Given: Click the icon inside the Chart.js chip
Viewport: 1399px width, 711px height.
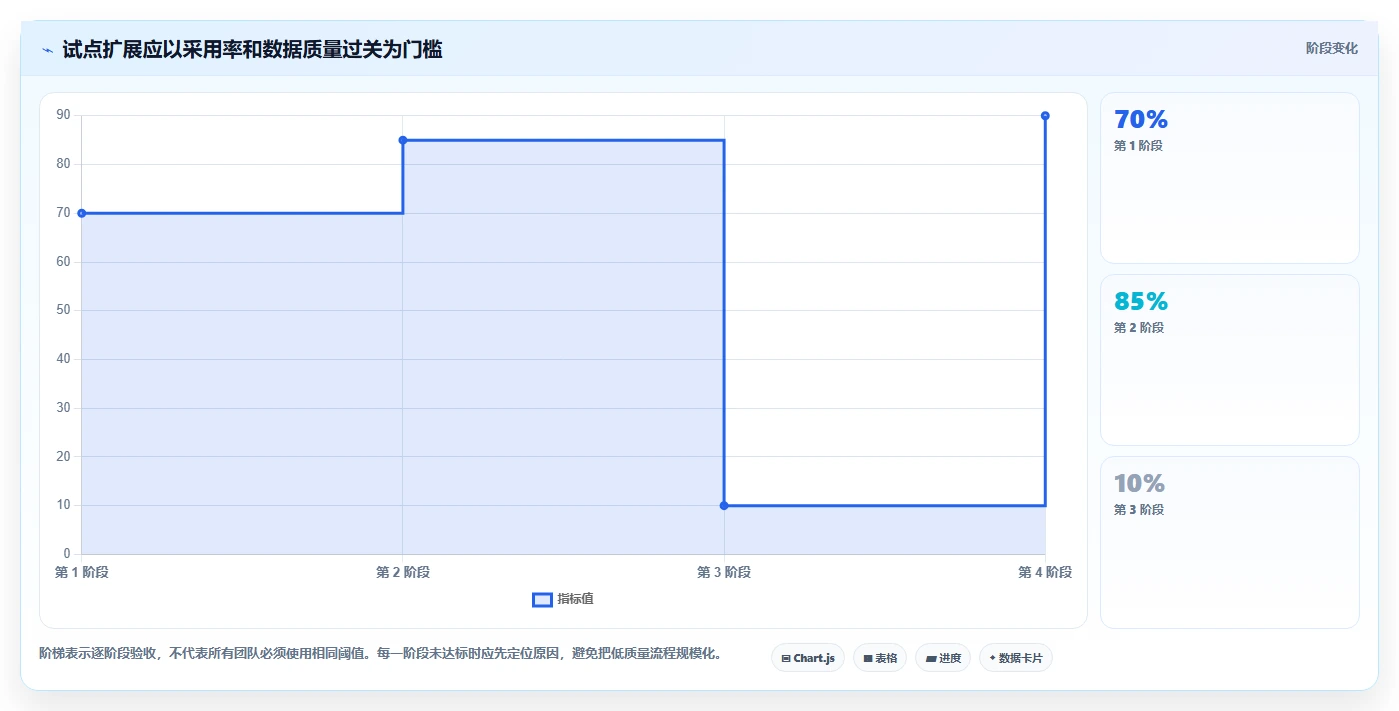Looking at the screenshot, I should [x=786, y=658].
